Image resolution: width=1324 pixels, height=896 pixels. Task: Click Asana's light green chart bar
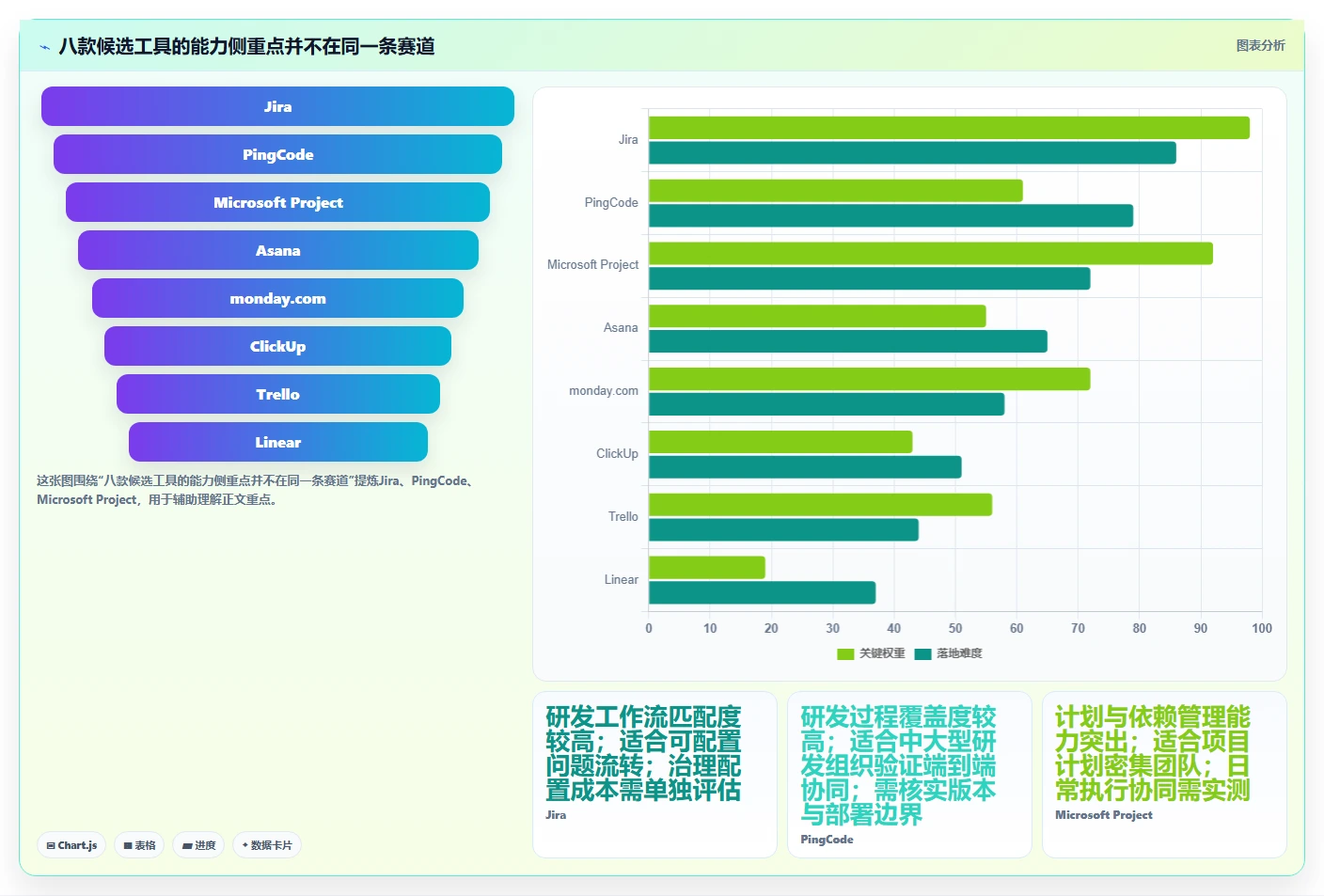point(817,316)
